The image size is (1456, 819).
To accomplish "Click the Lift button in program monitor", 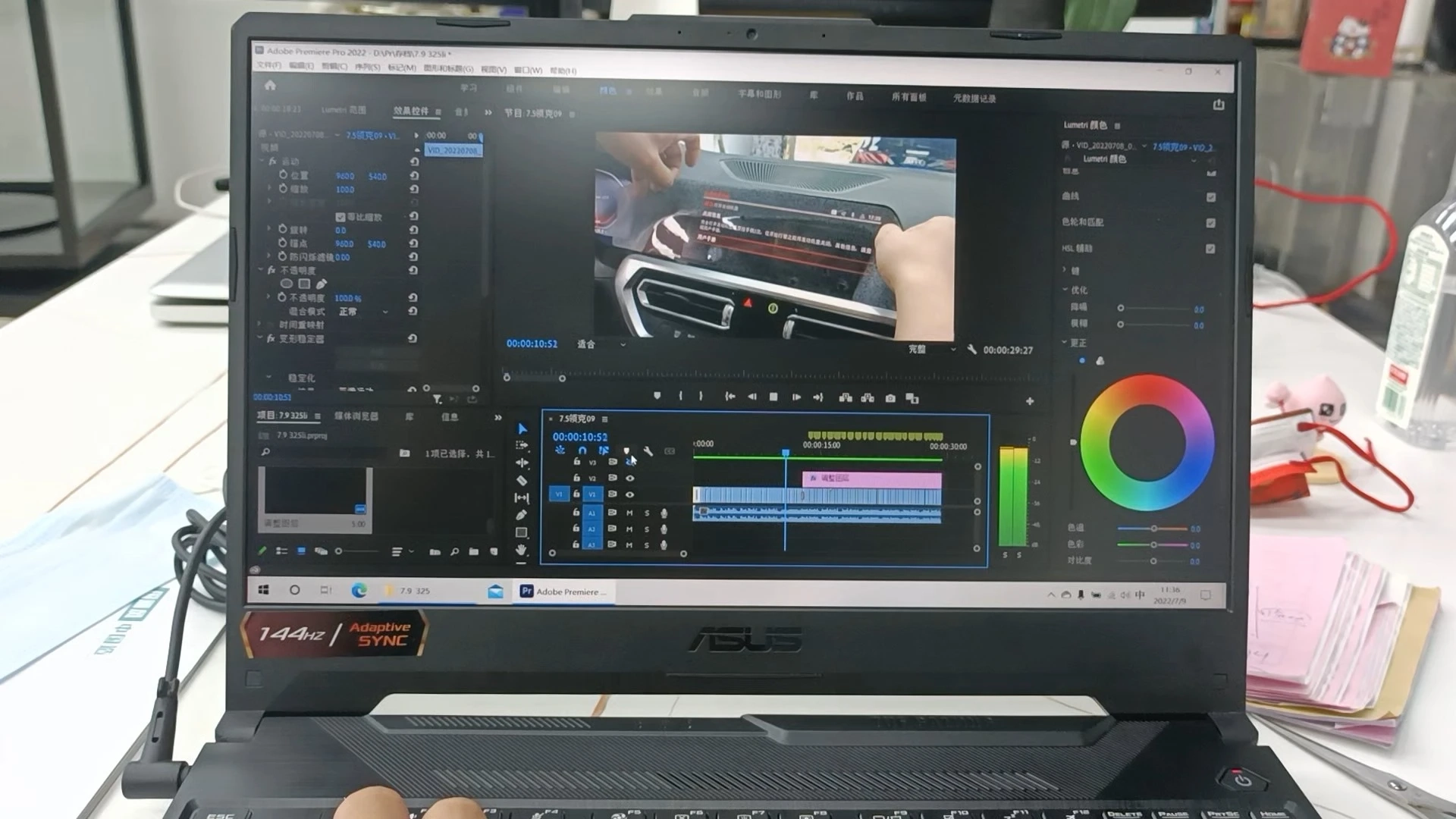I will click(846, 398).
